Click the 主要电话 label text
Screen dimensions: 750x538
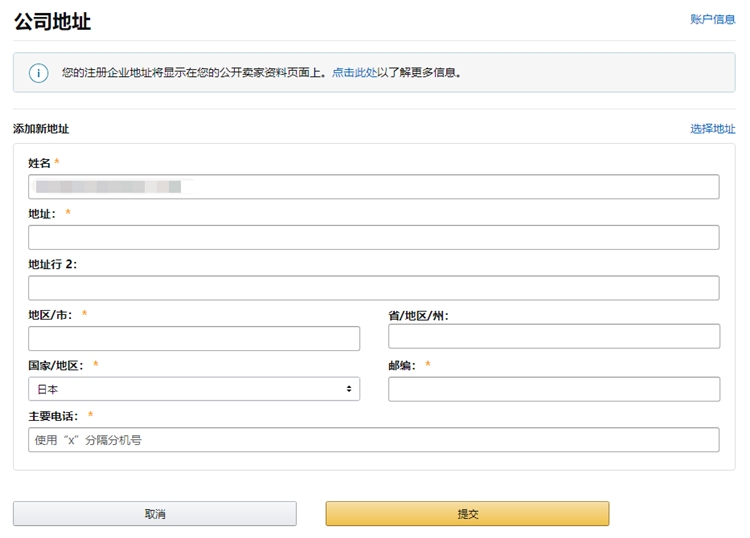(x=53, y=416)
